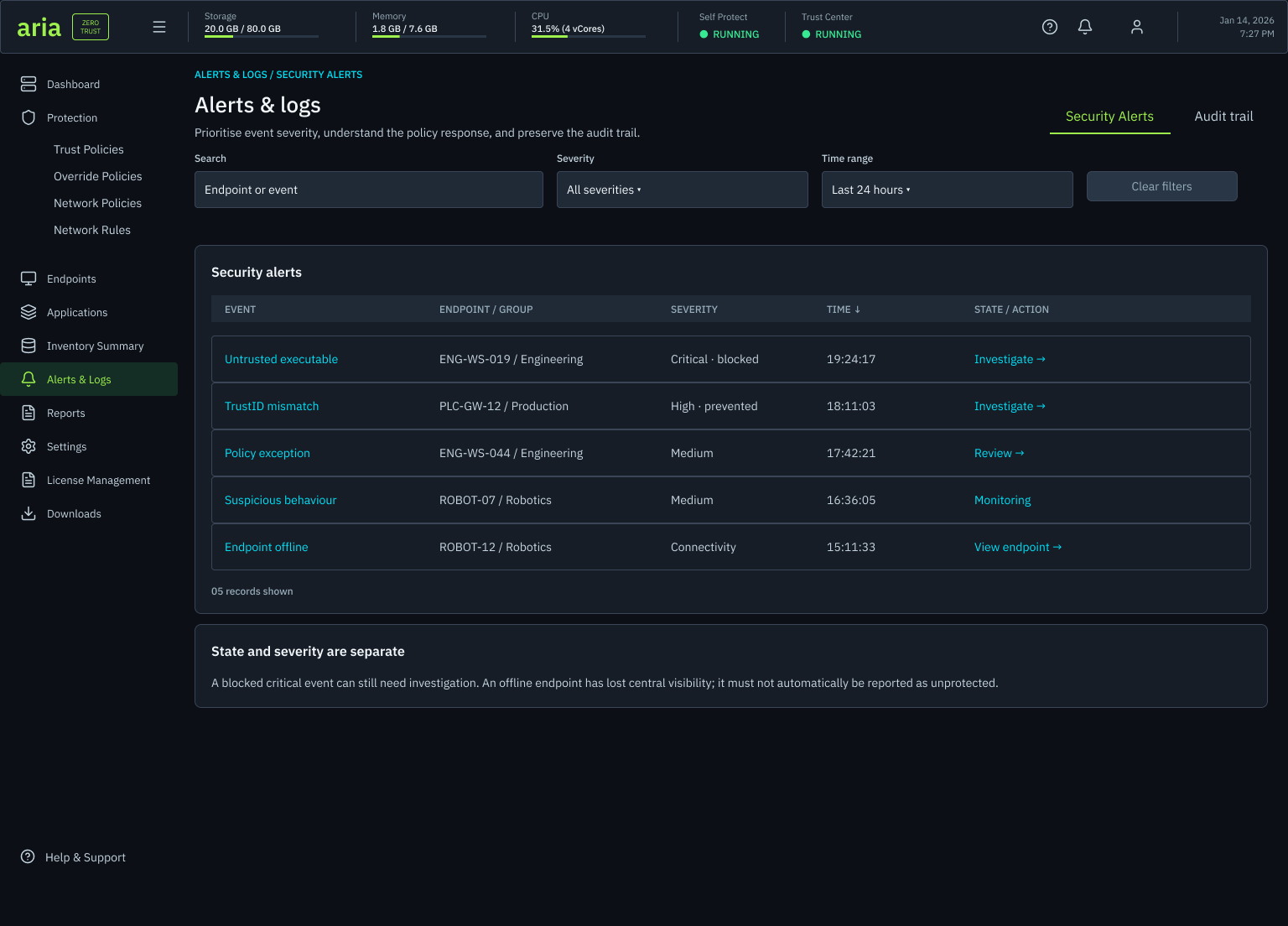Viewport: 1288px width, 926px height.
Task: Select the PLC-GW-12 / Production cell
Action: pos(504,406)
